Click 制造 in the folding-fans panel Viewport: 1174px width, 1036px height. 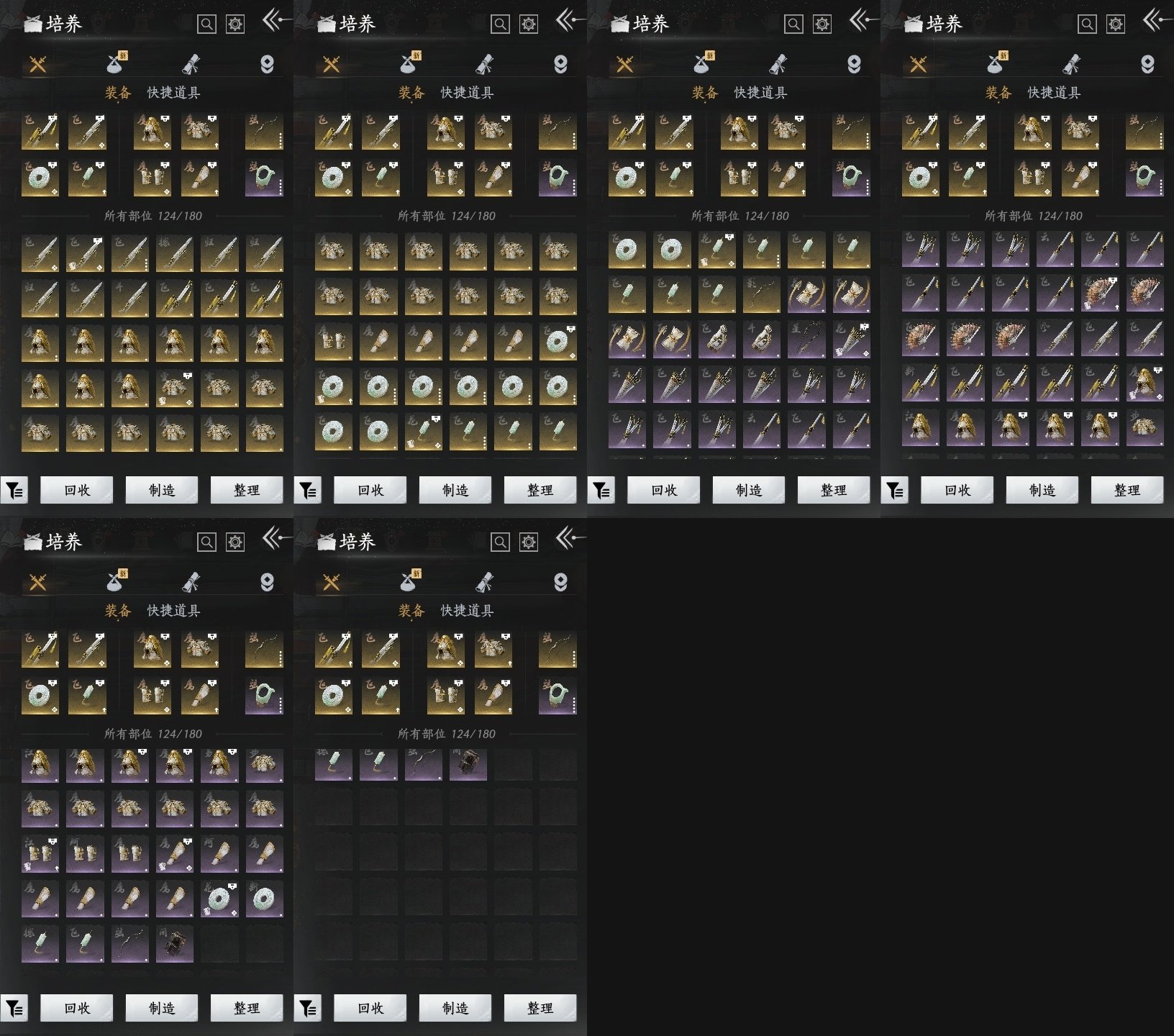[x=1042, y=491]
